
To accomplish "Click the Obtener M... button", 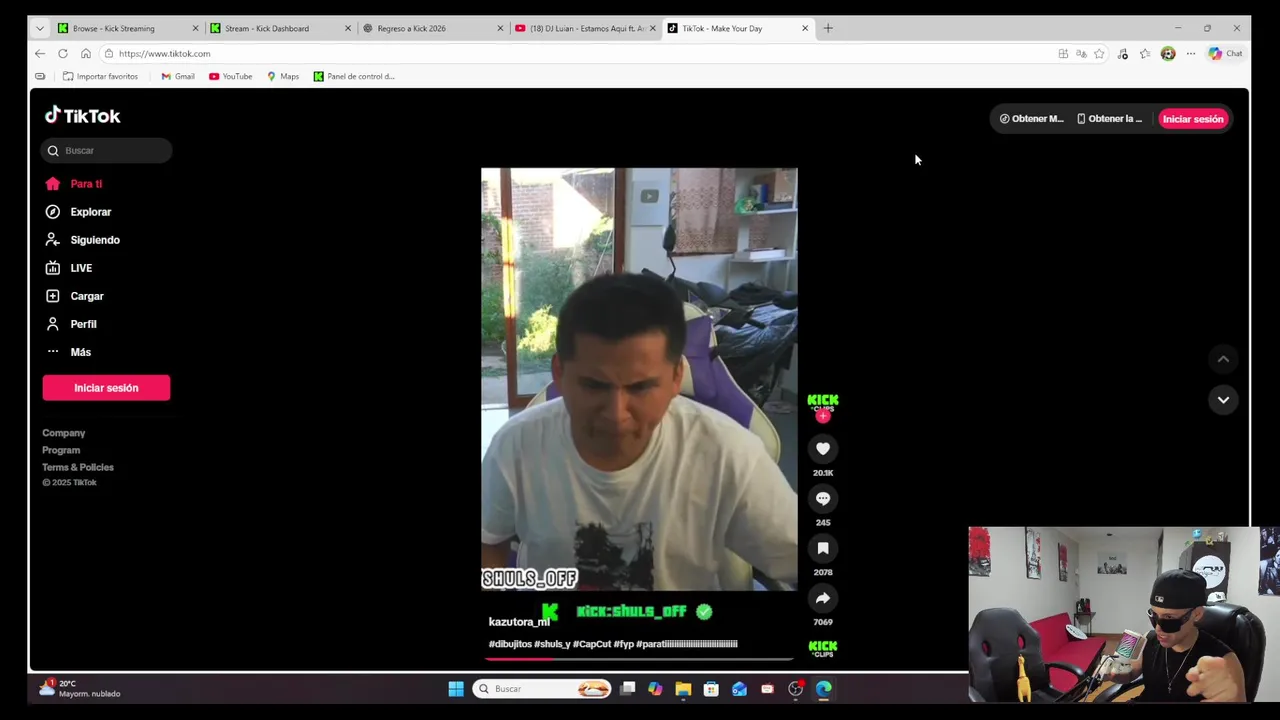I will tap(1031, 119).
